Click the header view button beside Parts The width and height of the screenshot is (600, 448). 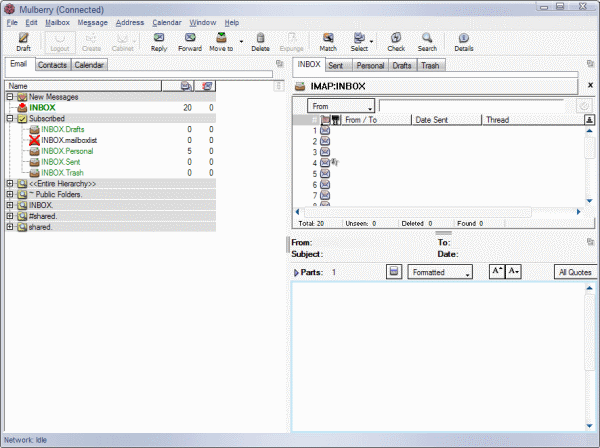pos(394,272)
